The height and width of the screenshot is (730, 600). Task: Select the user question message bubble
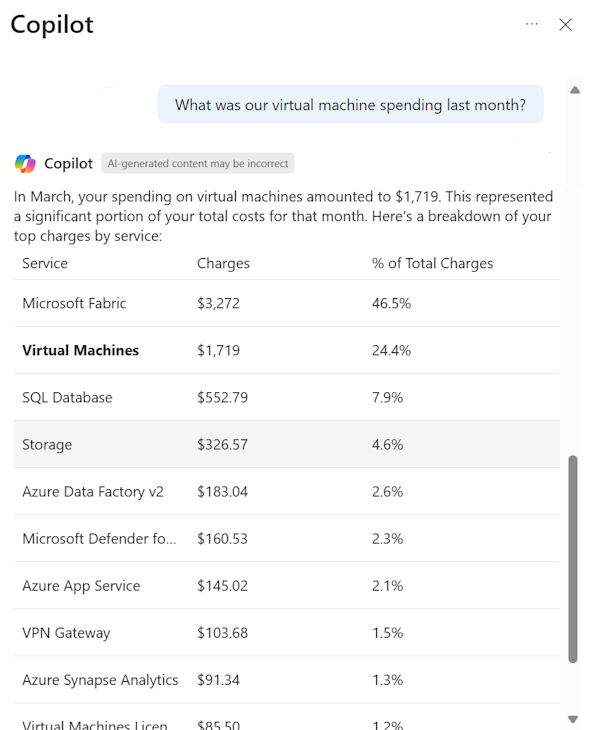pyautogui.click(x=350, y=104)
